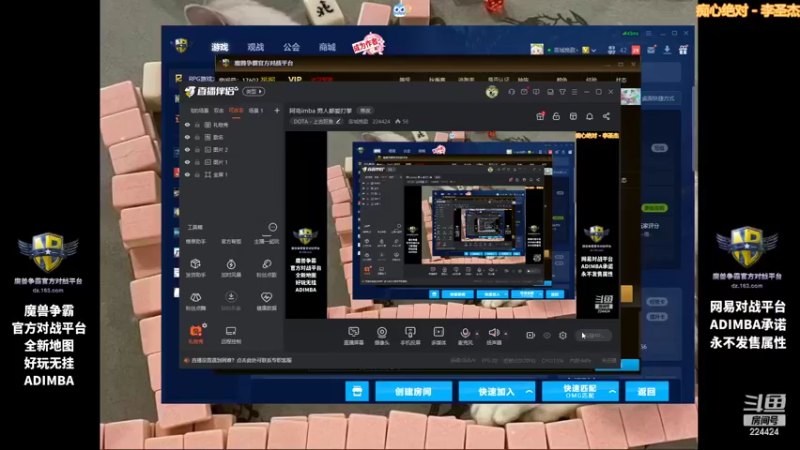Expand the arrow beside 快速匹配
The width and height of the screenshot is (800, 450).
point(612,391)
